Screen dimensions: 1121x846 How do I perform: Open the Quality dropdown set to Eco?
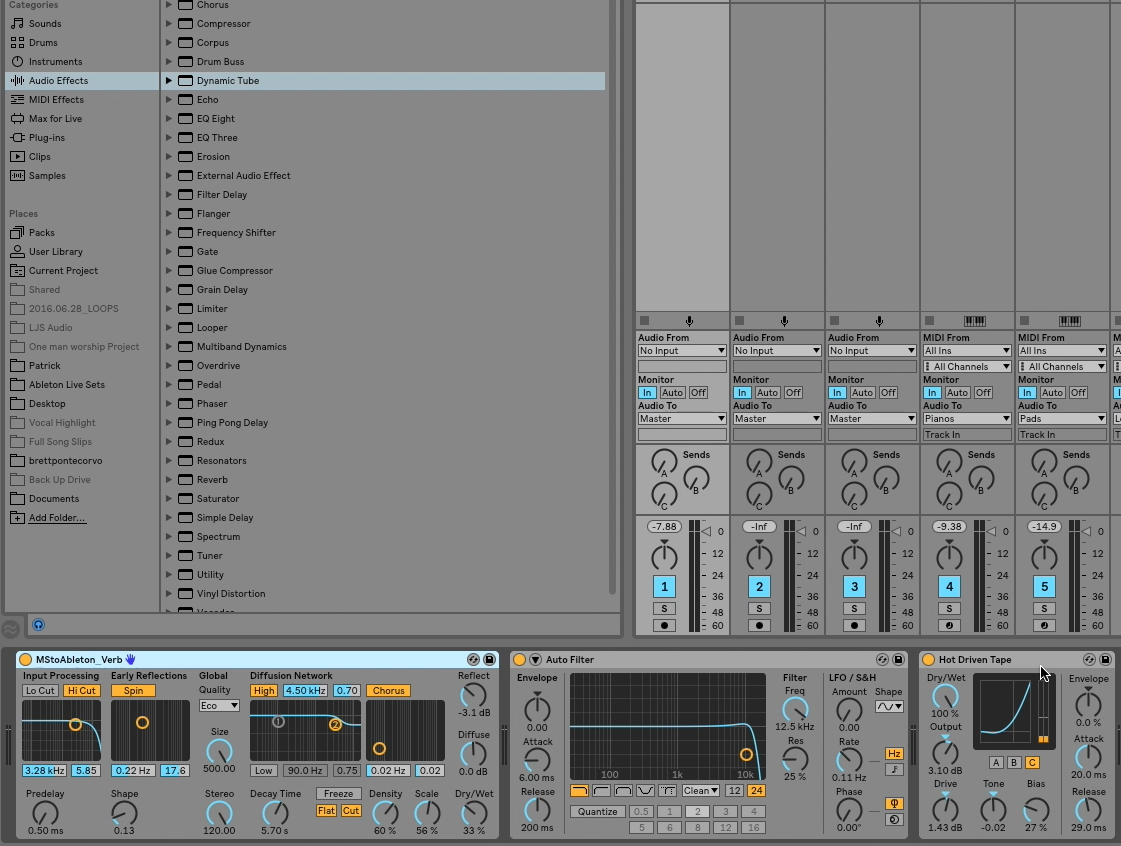click(219, 706)
